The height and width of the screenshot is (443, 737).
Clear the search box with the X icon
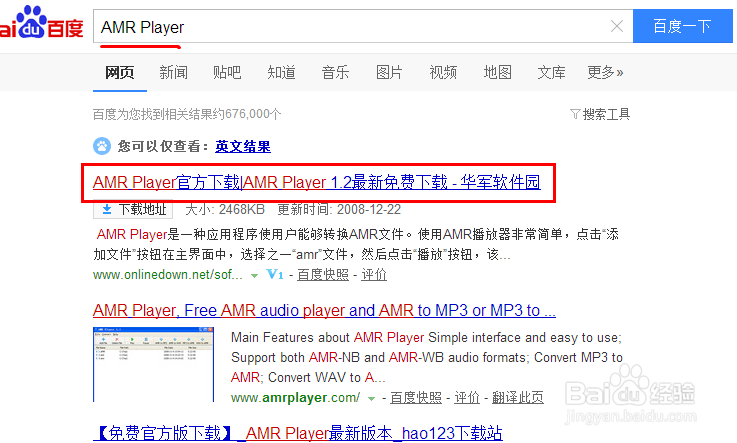(617, 26)
